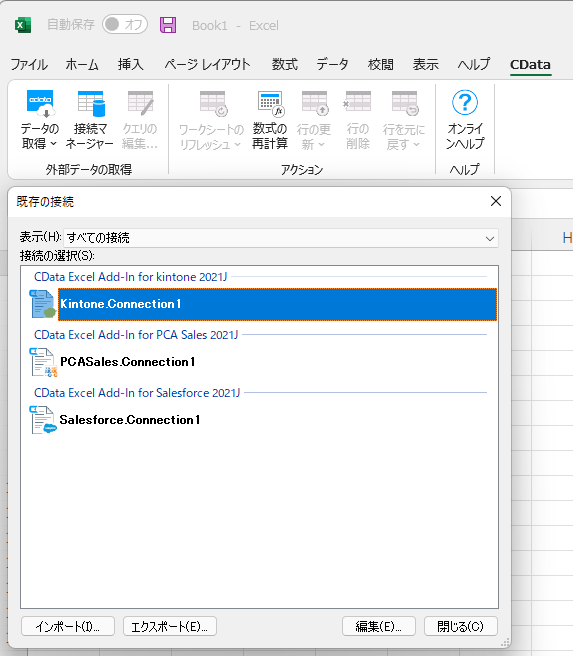
Task: Open the データ ribbon tab
Action: 333,64
